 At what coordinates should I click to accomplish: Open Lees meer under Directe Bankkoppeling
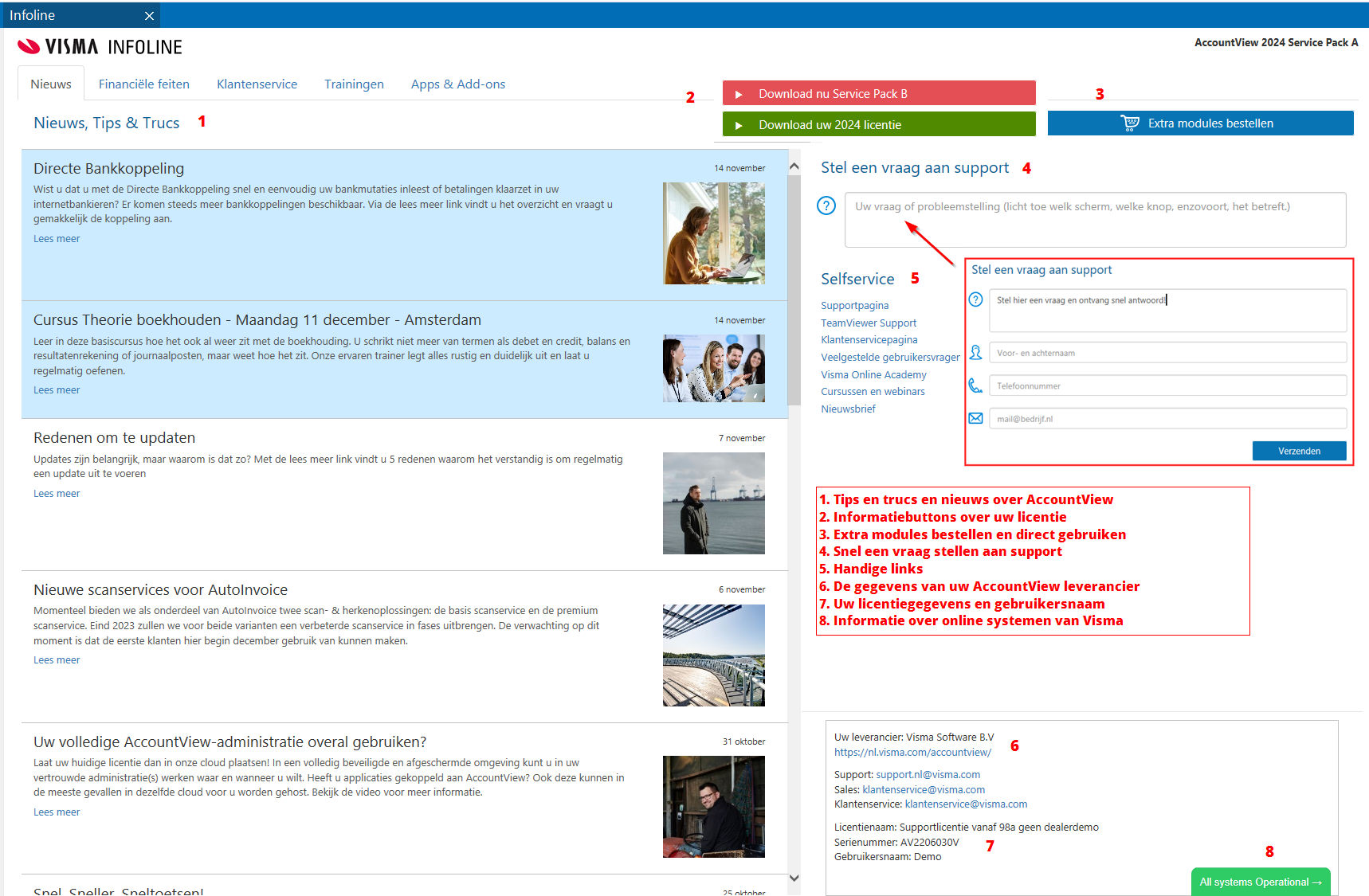57,239
